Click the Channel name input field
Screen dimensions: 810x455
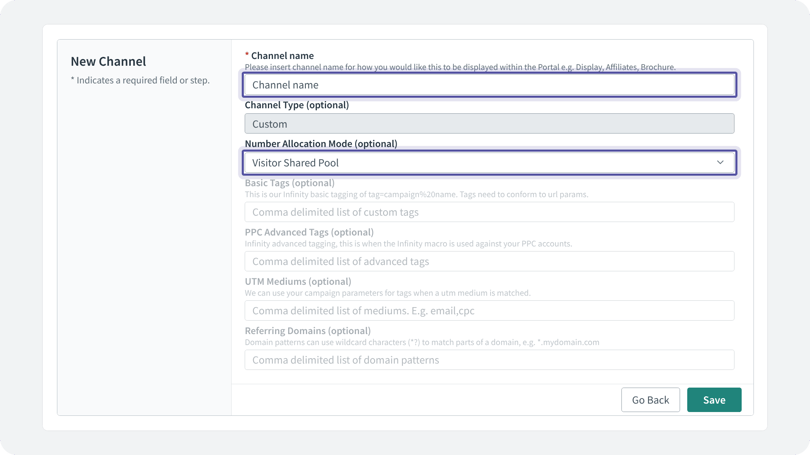[489, 85]
